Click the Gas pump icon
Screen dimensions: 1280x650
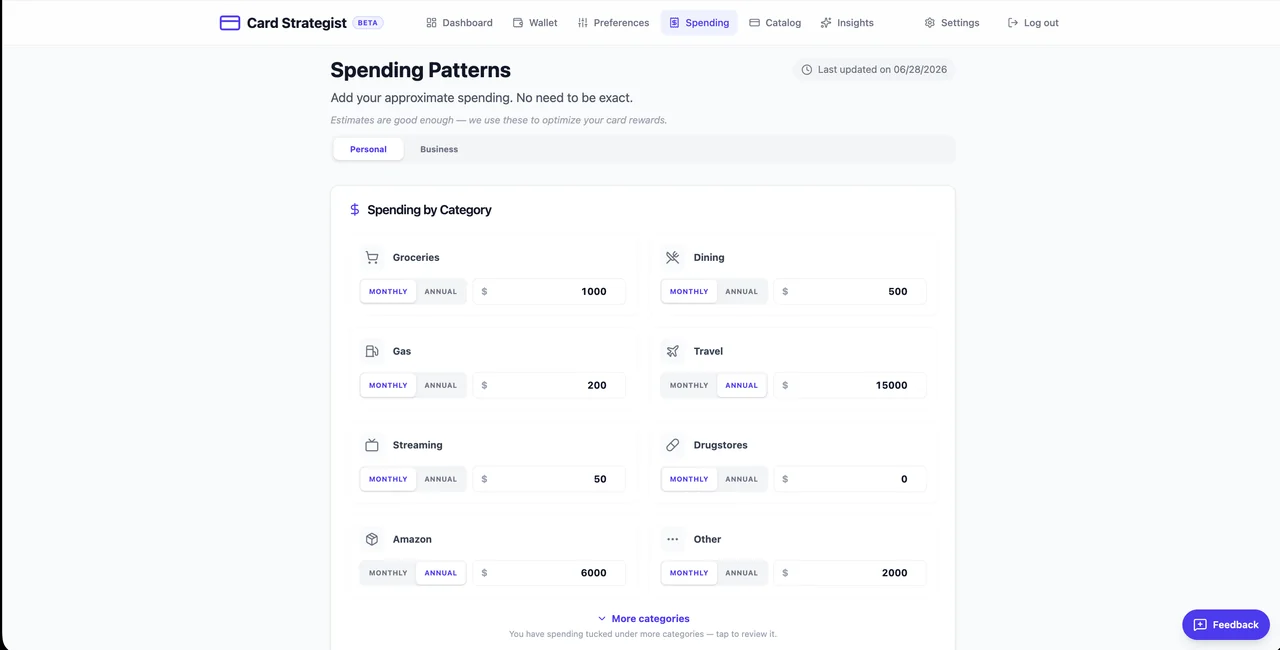point(372,351)
